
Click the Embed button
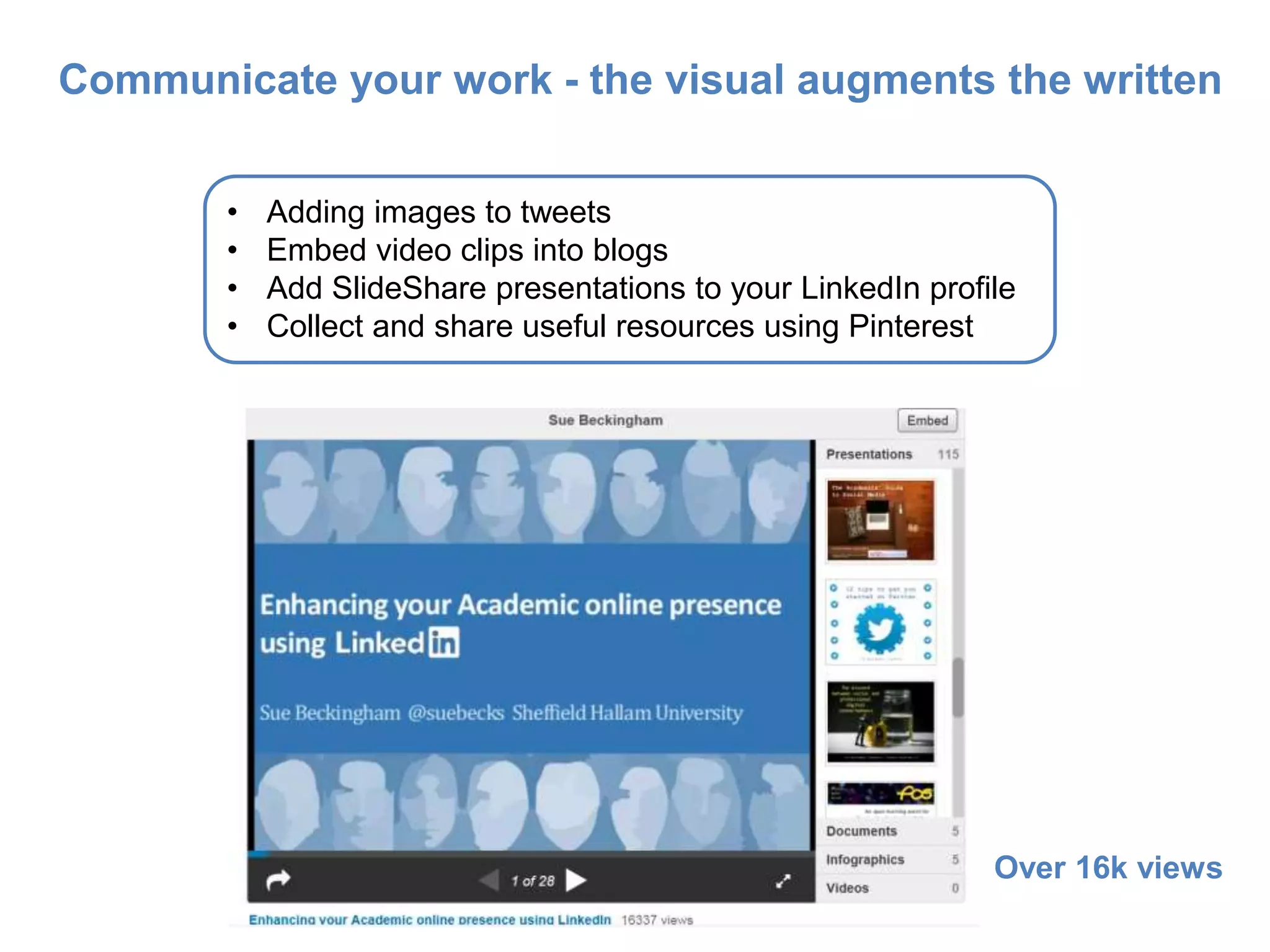[928, 420]
